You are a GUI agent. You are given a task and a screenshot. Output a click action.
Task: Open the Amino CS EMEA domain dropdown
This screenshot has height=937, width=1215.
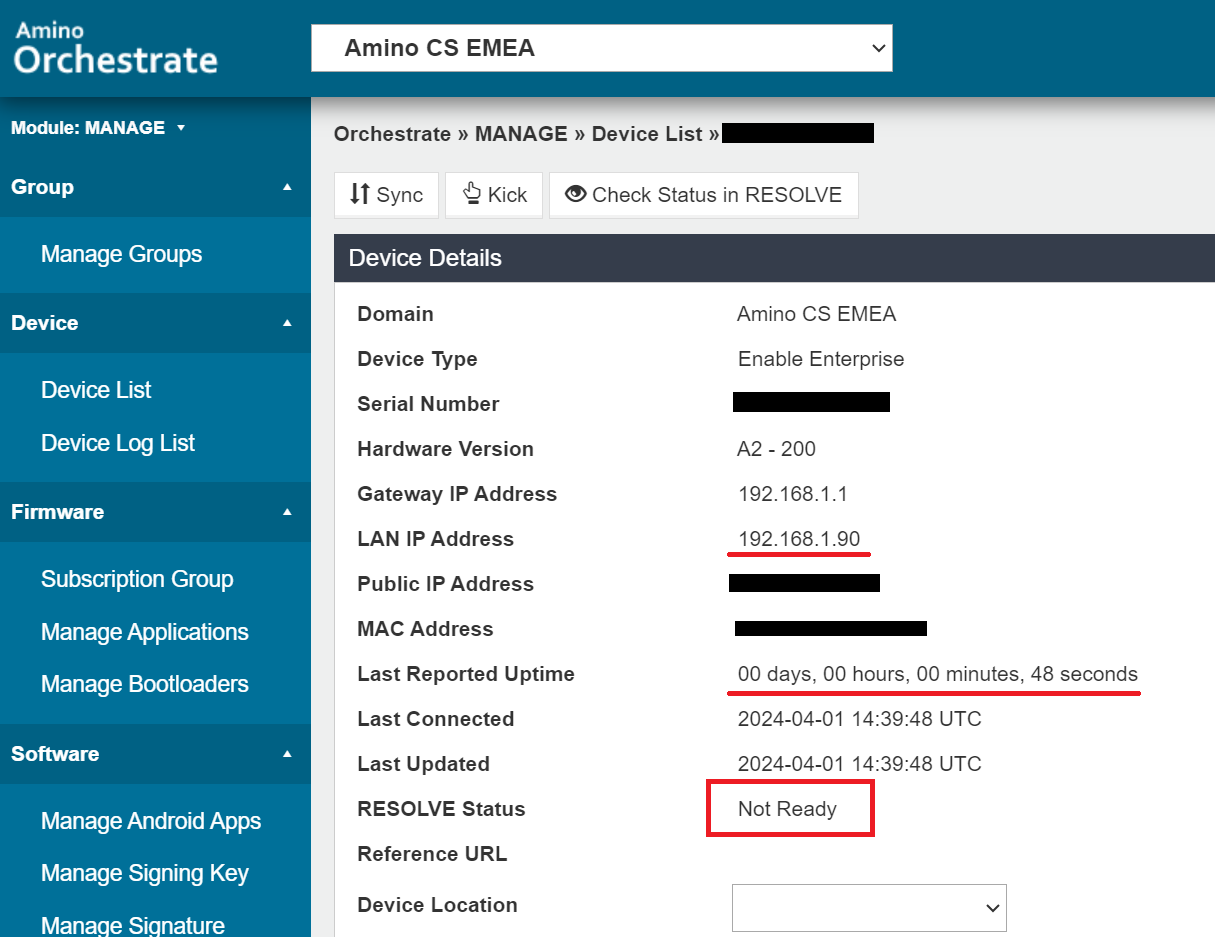[x=602, y=48]
